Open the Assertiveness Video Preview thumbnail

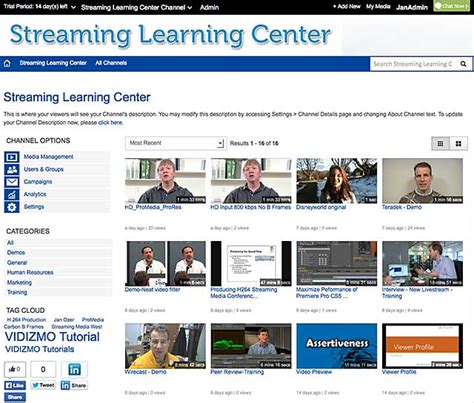(x=337, y=346)
